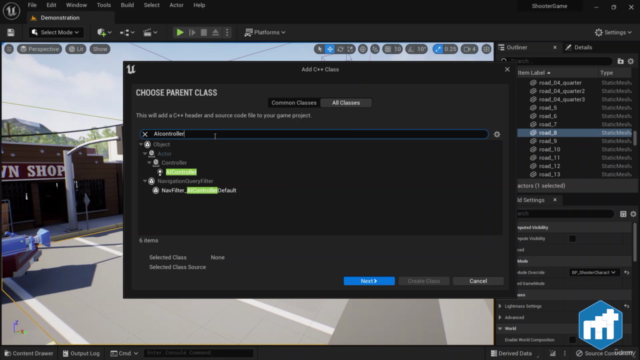640x360 pixels.
Task: Open the cinematics clapboard menu
Action: (150, 32)
